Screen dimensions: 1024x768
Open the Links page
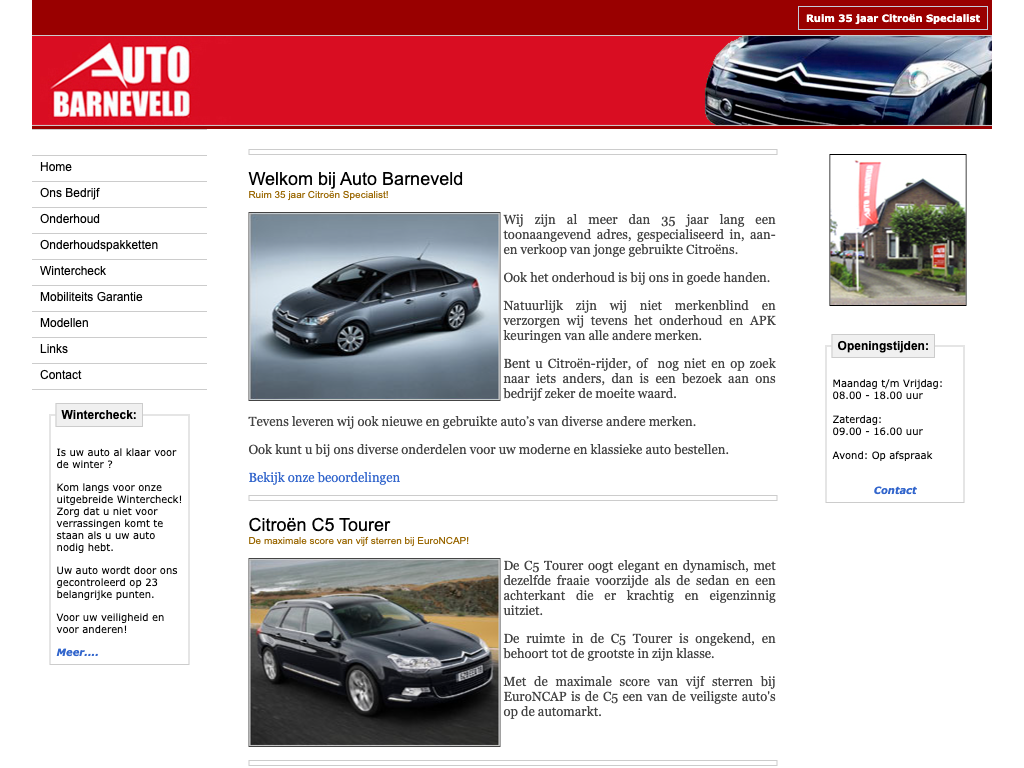tap(54, 349)
